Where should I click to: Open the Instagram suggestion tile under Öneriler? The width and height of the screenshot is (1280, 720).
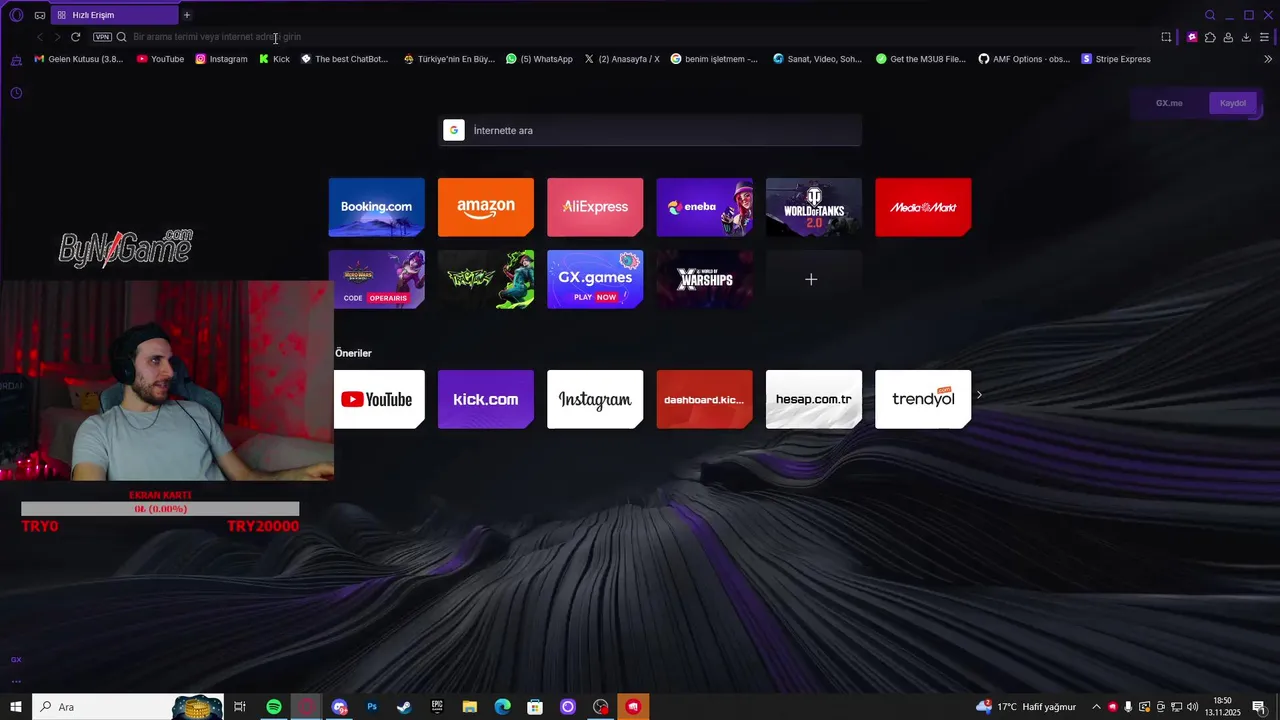tap(595, 399)
